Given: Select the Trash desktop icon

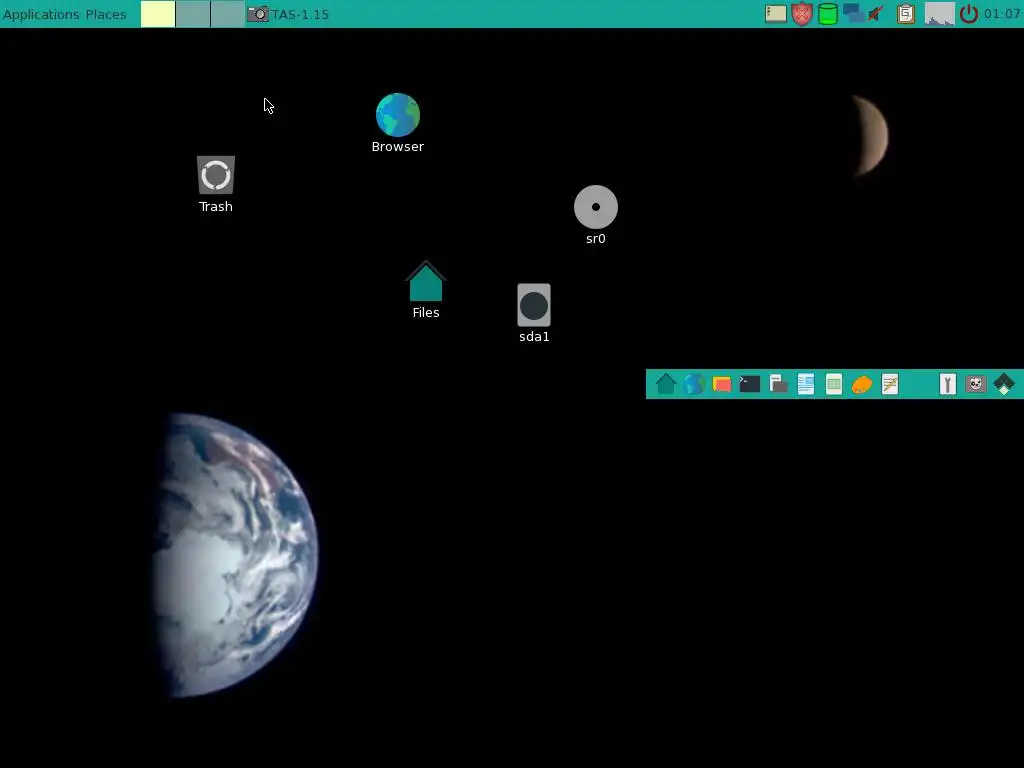Looking at the screenshot, I should (x=216, y=185).
